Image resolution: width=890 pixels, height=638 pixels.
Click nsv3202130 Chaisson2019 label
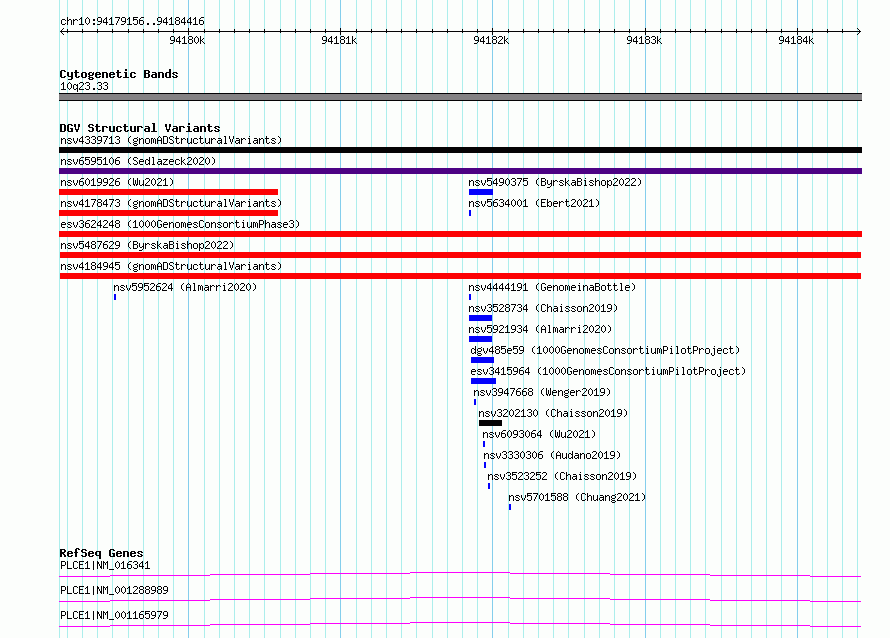tap(553, 413)
